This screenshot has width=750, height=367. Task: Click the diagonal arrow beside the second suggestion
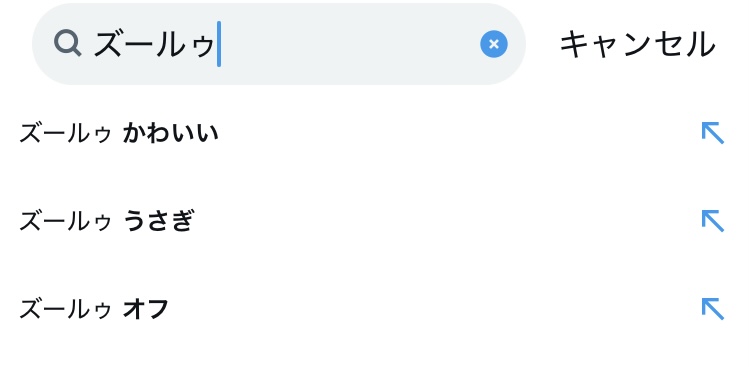pyautogui.click(x=712, y=221)
